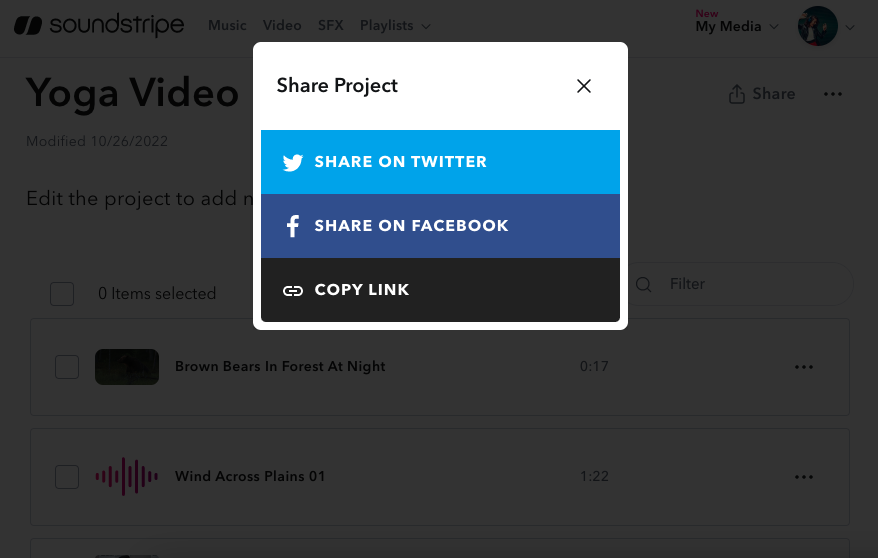878x558 pixels.
Task: Click the chain link icon
Action: (292, 291)
